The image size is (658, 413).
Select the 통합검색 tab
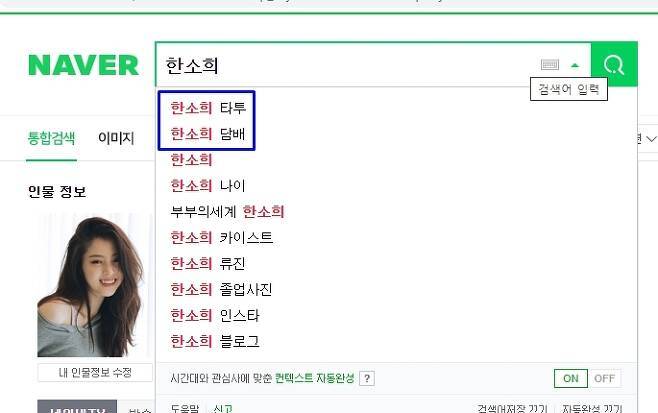coord(51,138)
